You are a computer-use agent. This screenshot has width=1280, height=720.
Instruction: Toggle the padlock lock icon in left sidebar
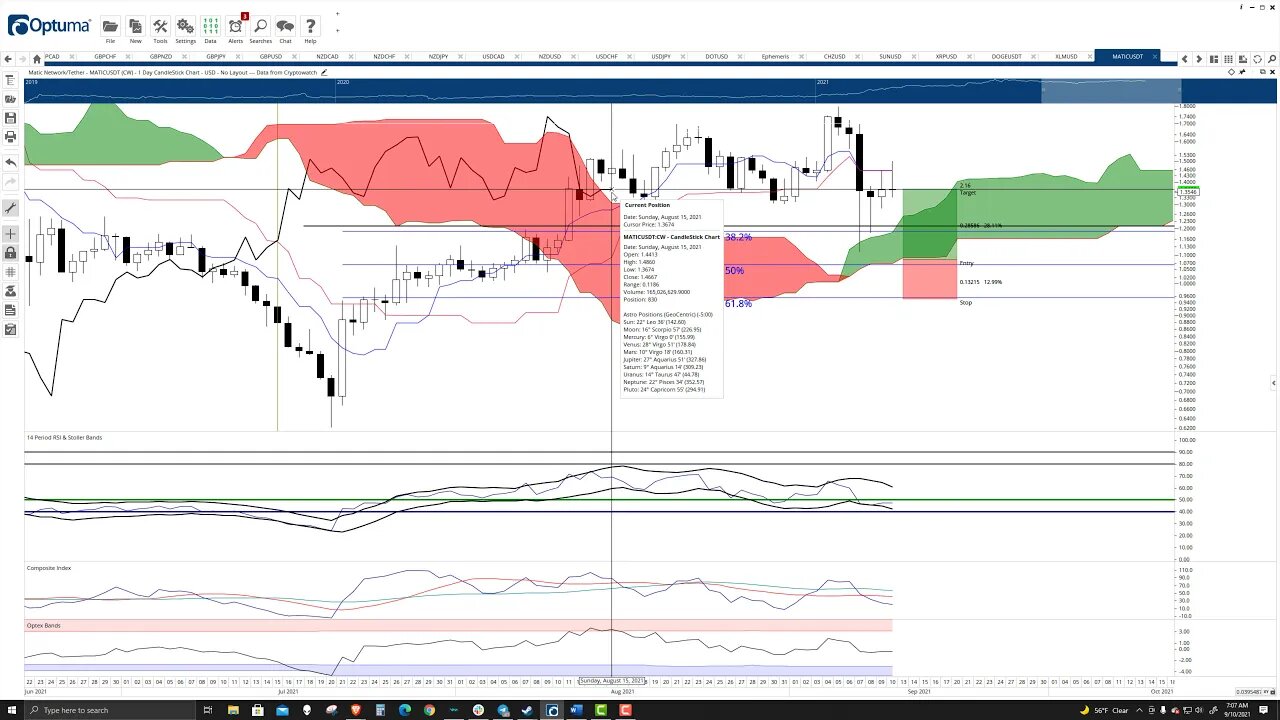pyautogui.click(x=10, y=253)
